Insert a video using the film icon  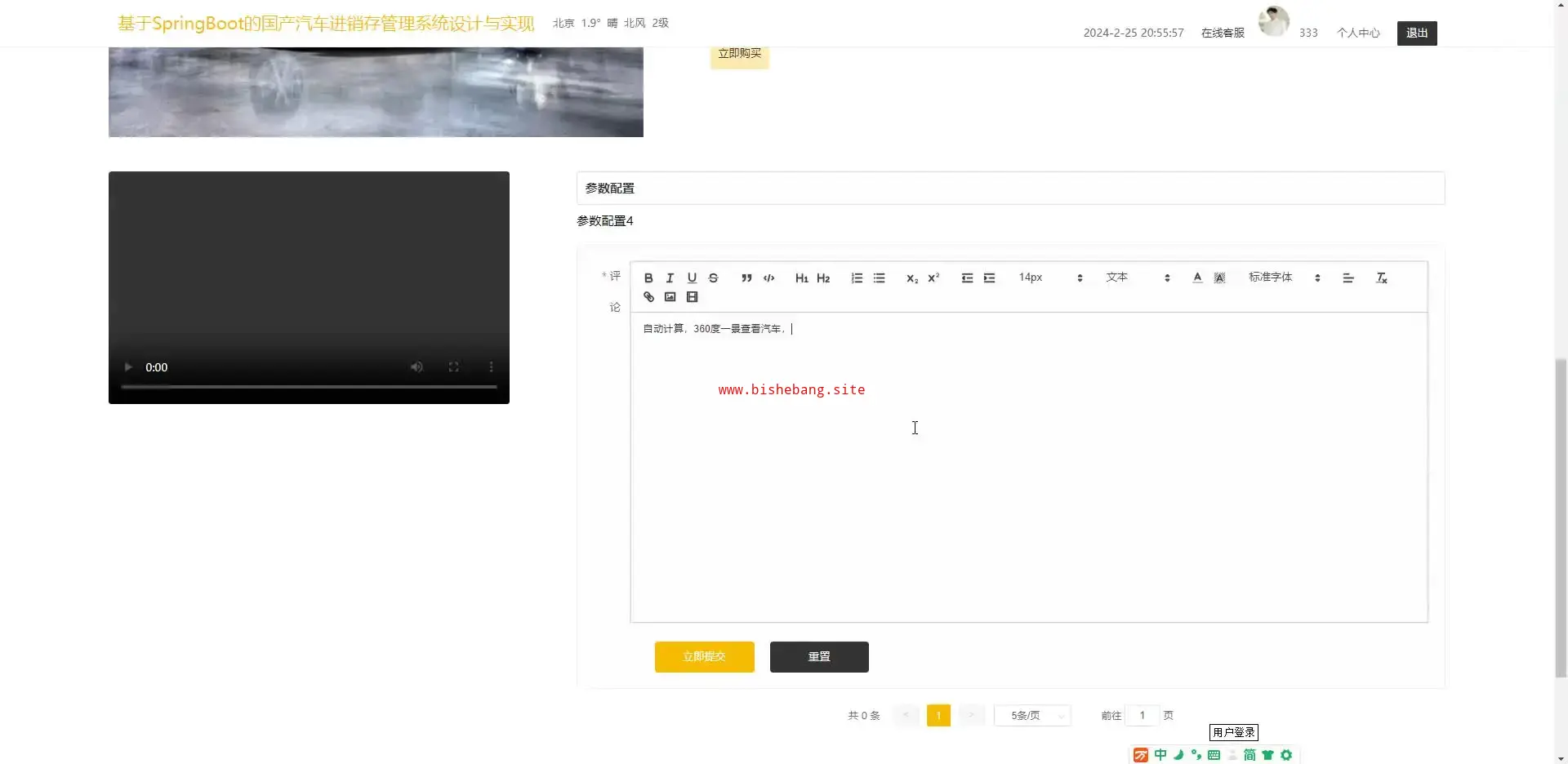point(692,297)
